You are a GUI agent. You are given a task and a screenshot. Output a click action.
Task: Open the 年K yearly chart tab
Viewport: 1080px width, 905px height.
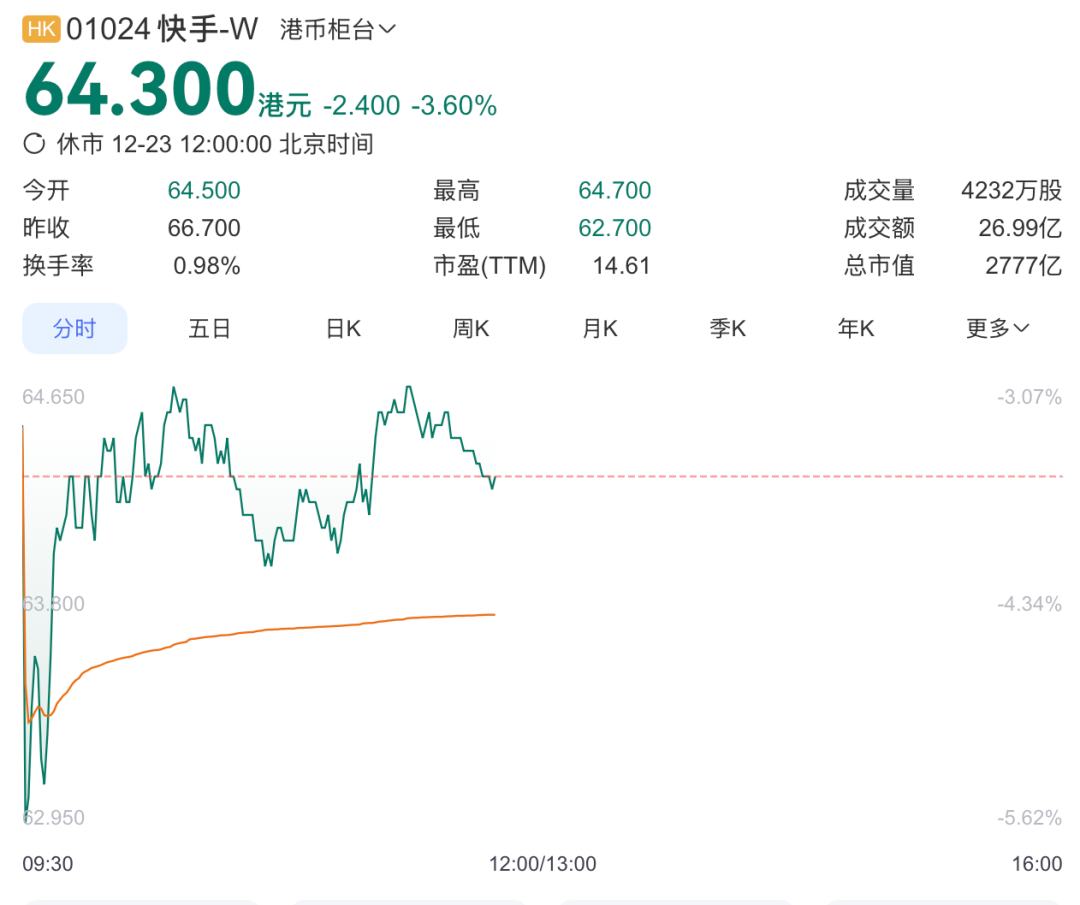click(856, 329)
